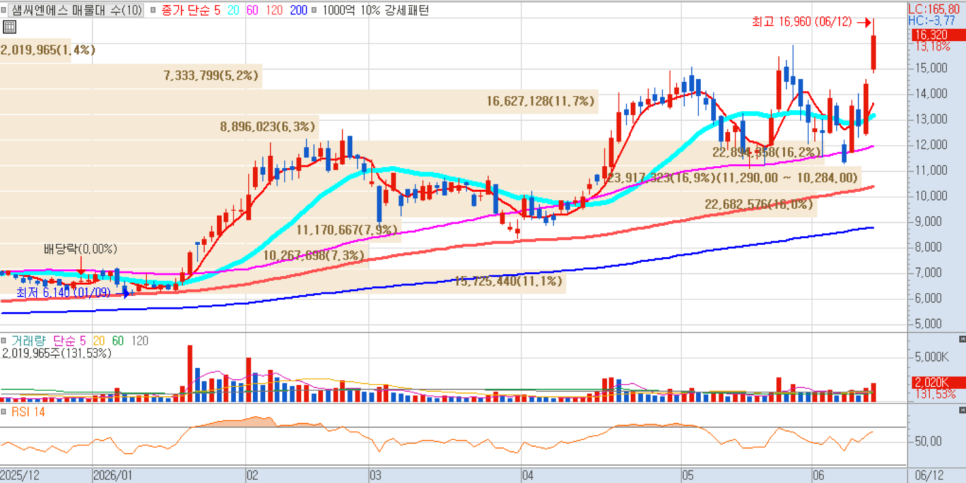Click the red 5-period price MA legend
The height and width of the screenshot is (483, 966).
(217, 10)
